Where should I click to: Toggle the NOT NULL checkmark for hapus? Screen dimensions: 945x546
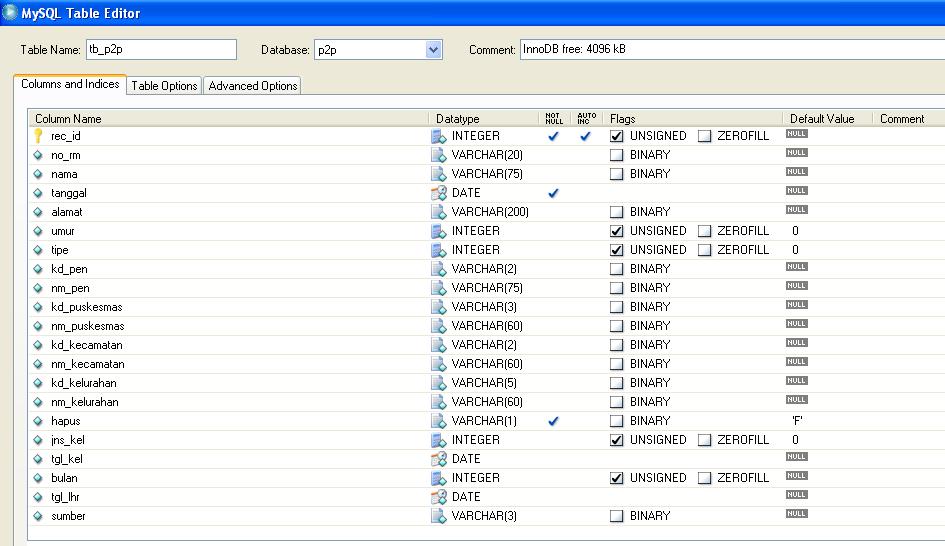coord(553,421)
